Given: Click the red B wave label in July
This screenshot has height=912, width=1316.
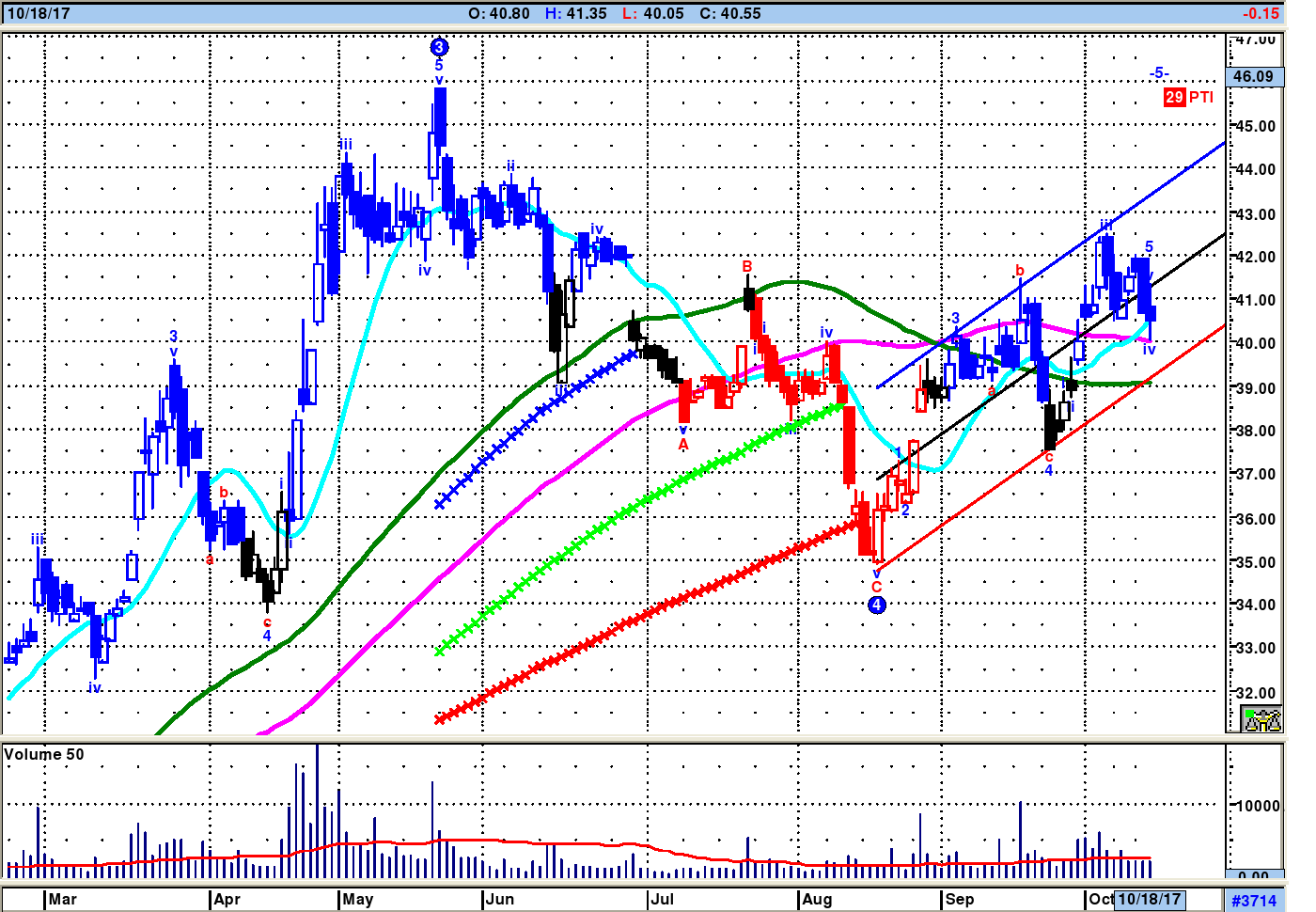Looking at the screenshot, I should [x=747, y=267].
